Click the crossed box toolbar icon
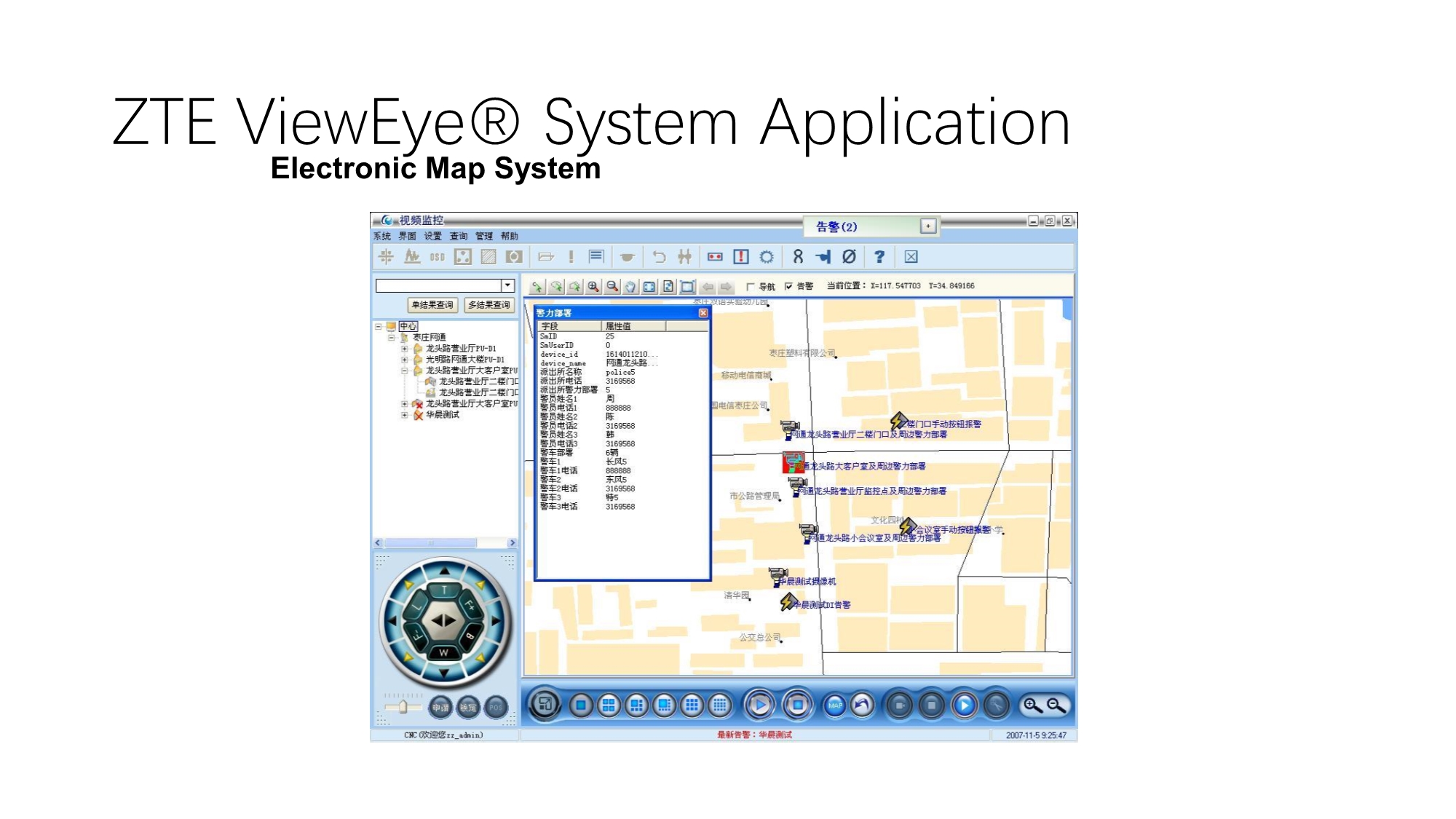This screenshot has height=819, width=1456. (x=911, y=257)
